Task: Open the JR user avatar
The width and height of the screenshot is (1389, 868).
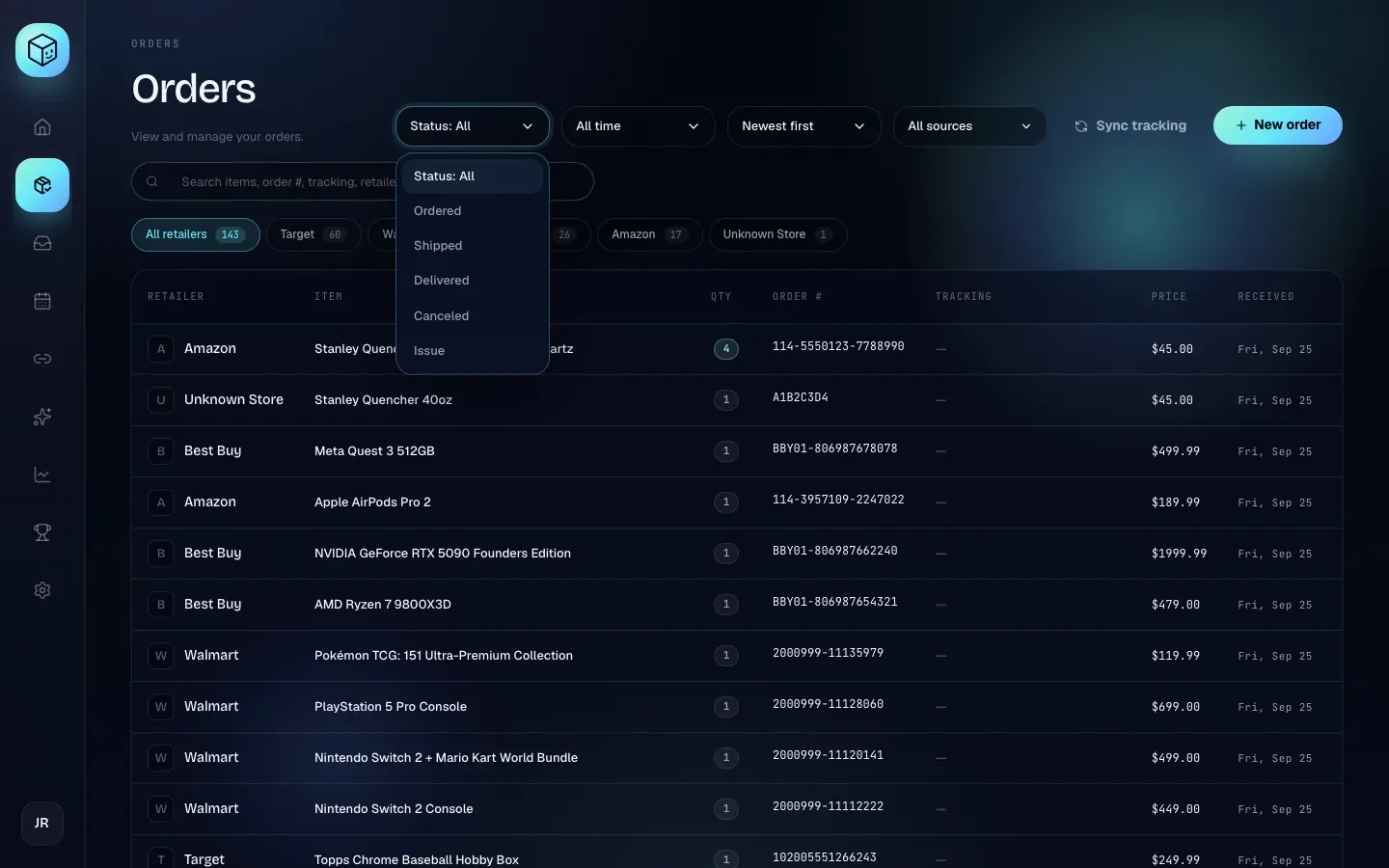Action: pyautogui.click(x=42, y=824)
